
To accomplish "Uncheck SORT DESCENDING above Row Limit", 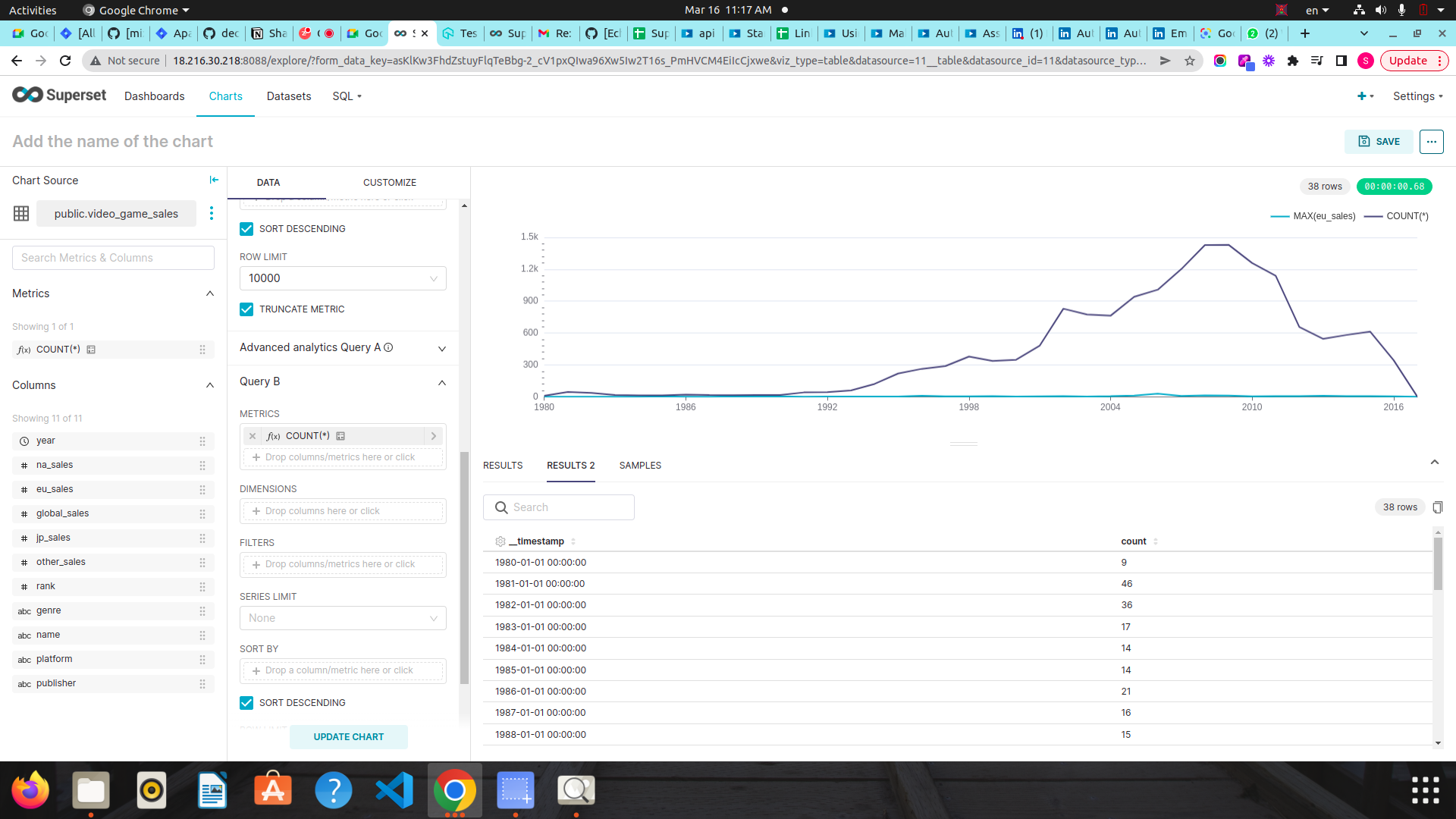I will pyautogui.click(x=246, y=228).
